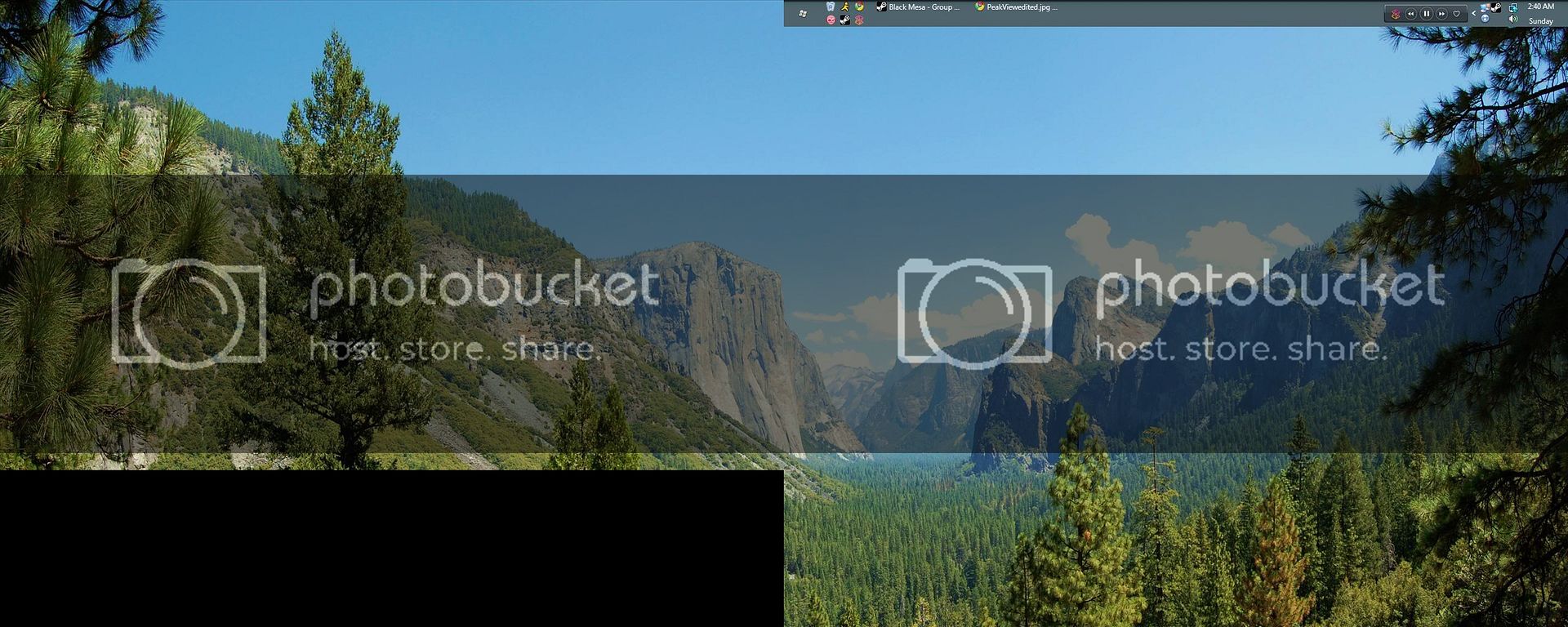Open the Windows Start menu
The height and width of the screenshot is (627, 1568).
pos(803,13)
